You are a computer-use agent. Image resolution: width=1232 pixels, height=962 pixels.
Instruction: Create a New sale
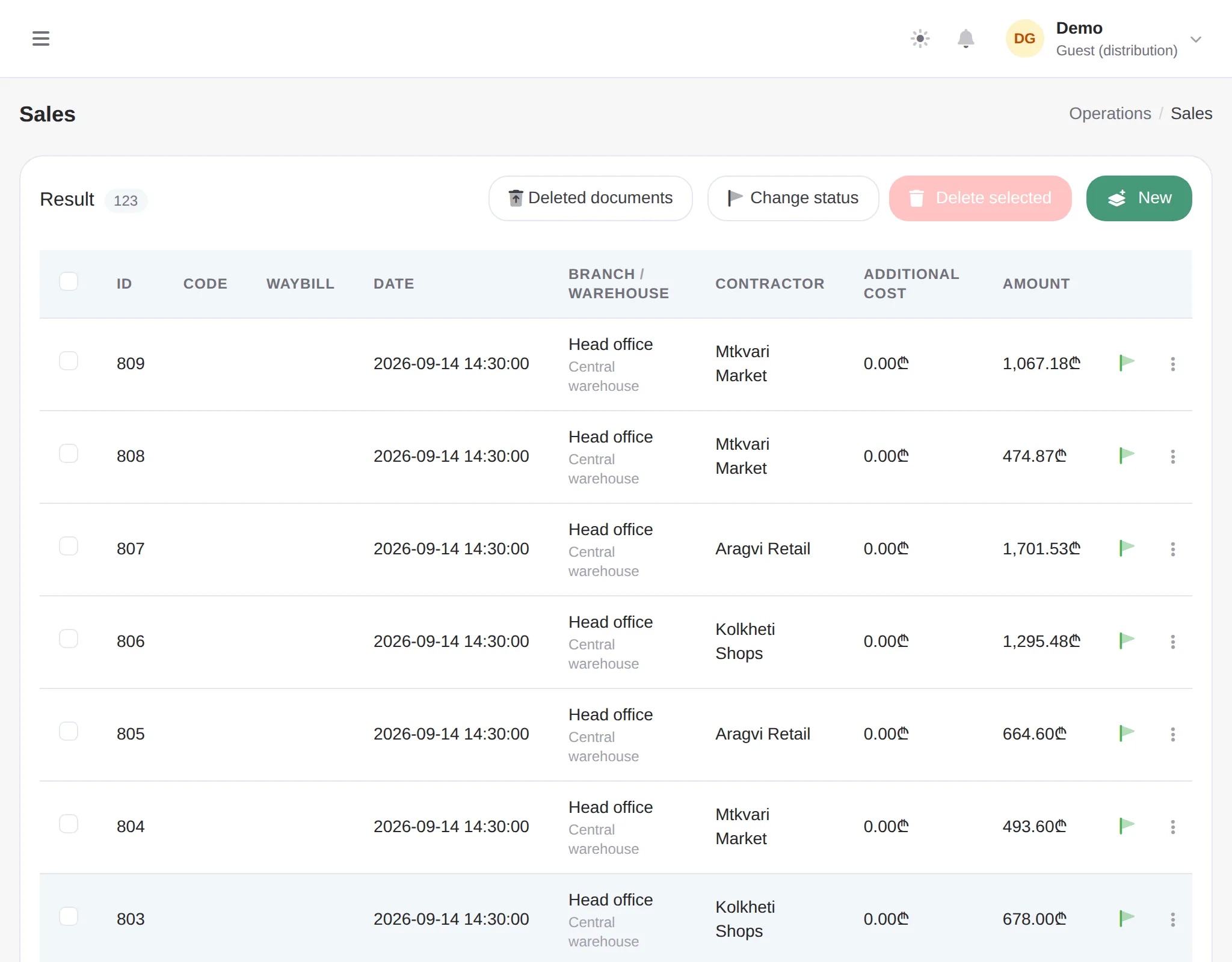pos(1139,198)
